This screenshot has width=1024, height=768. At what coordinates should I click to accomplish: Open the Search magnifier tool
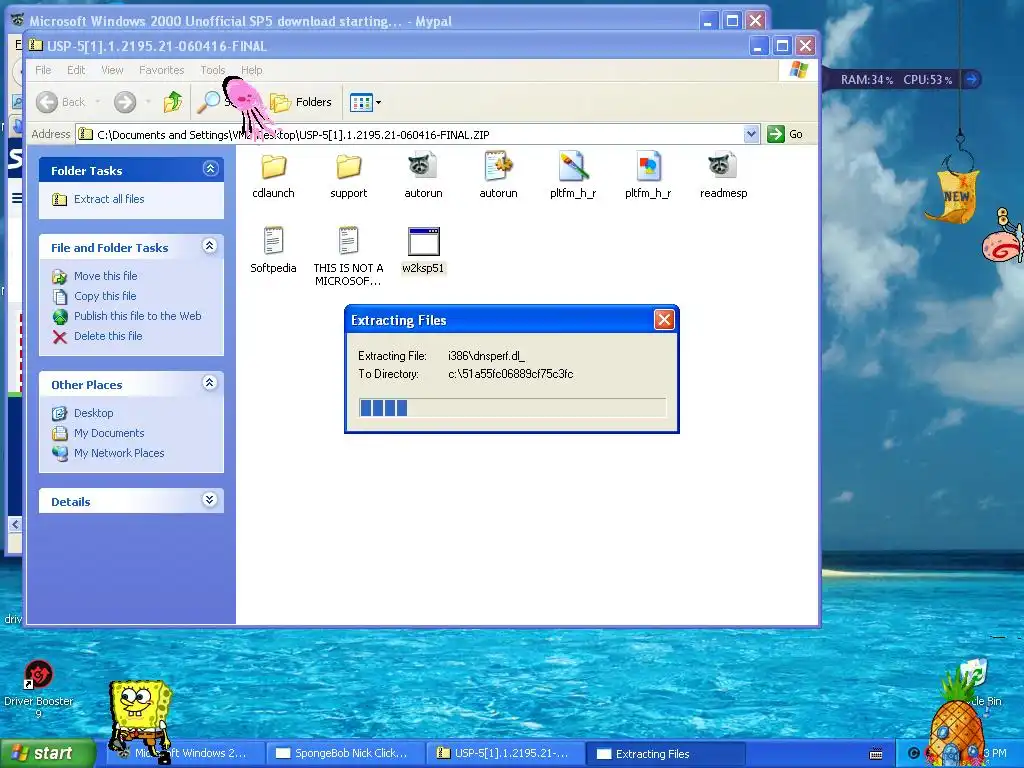click(210, 102)
